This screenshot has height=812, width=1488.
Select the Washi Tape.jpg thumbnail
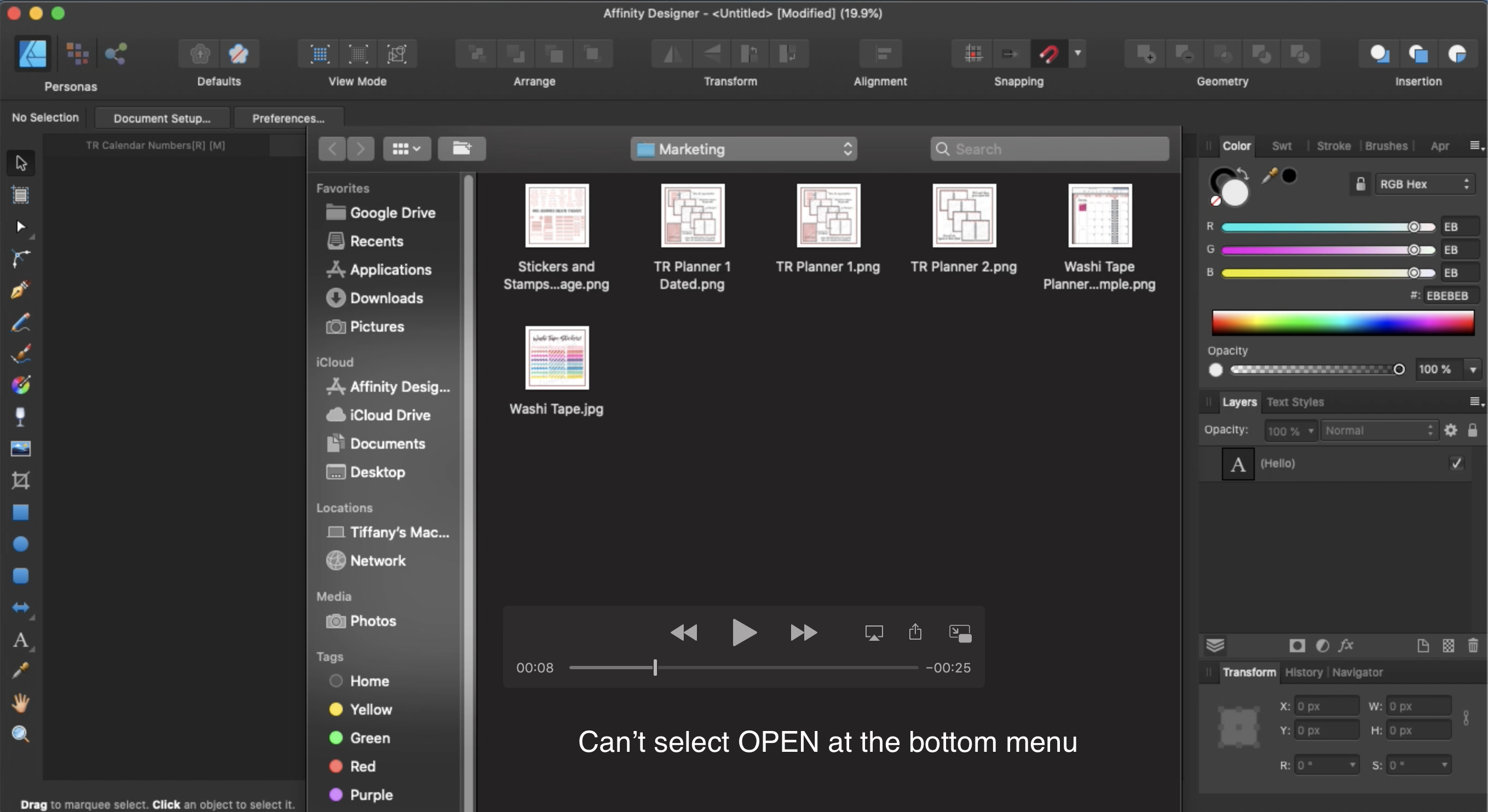pyautogui.click(x=556, y=358)
